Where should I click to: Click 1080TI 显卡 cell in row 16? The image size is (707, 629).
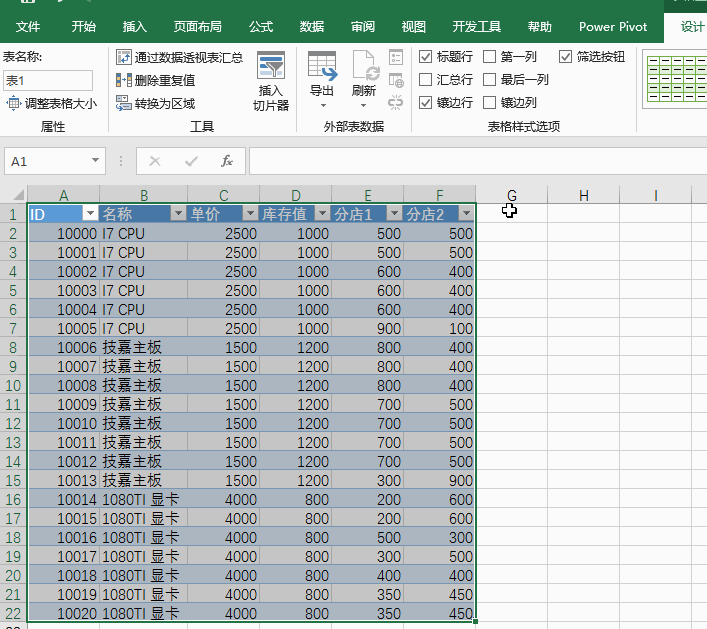click(x=143, y=499)
